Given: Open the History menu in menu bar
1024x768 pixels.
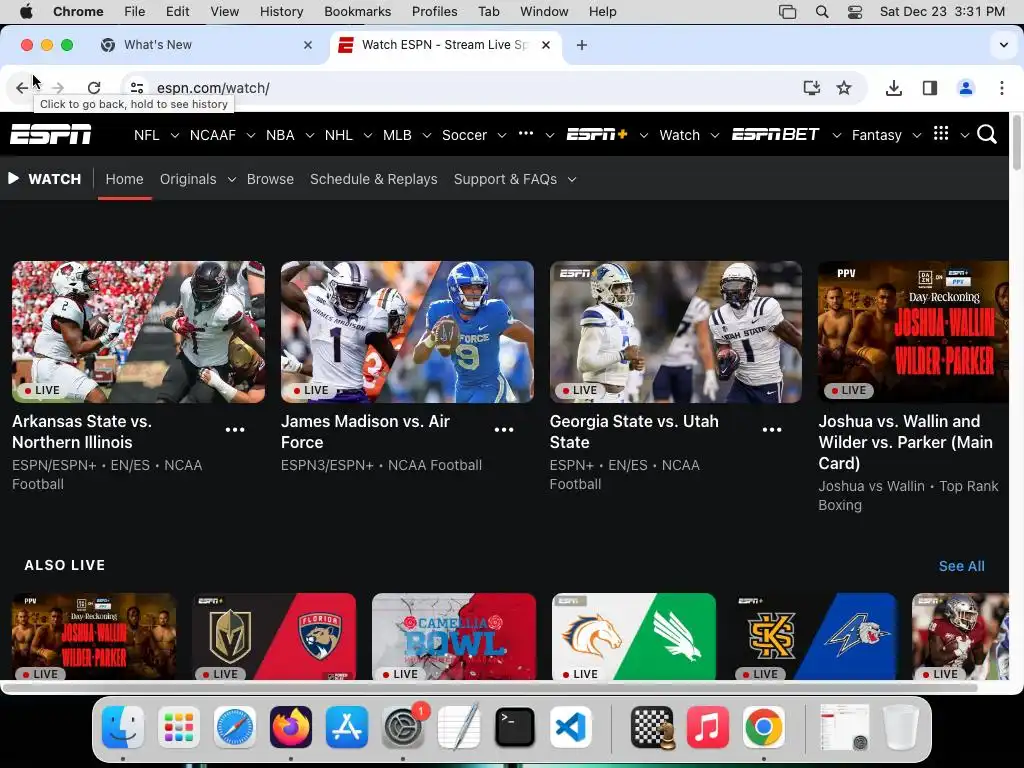Looking at the screenshot, I should [x=281, y=12].
